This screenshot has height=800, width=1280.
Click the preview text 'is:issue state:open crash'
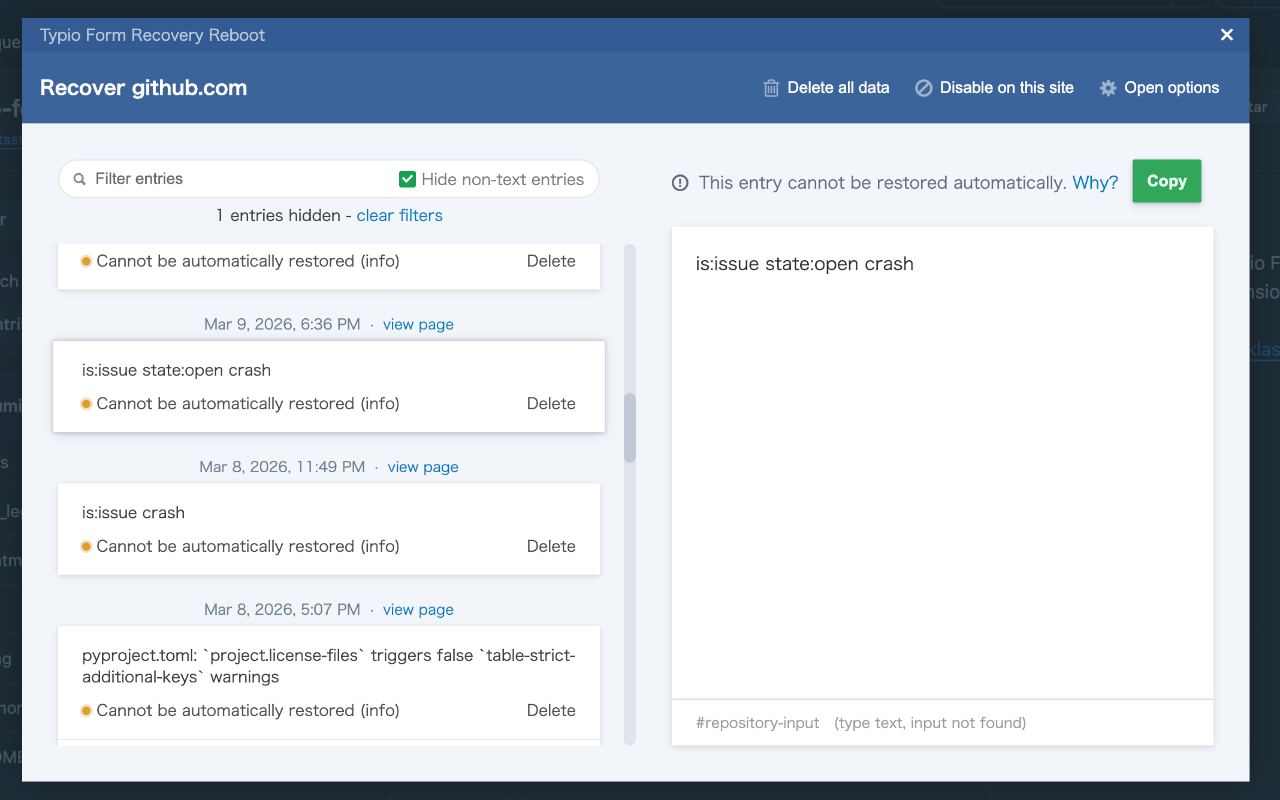click(x=805, y=264)
